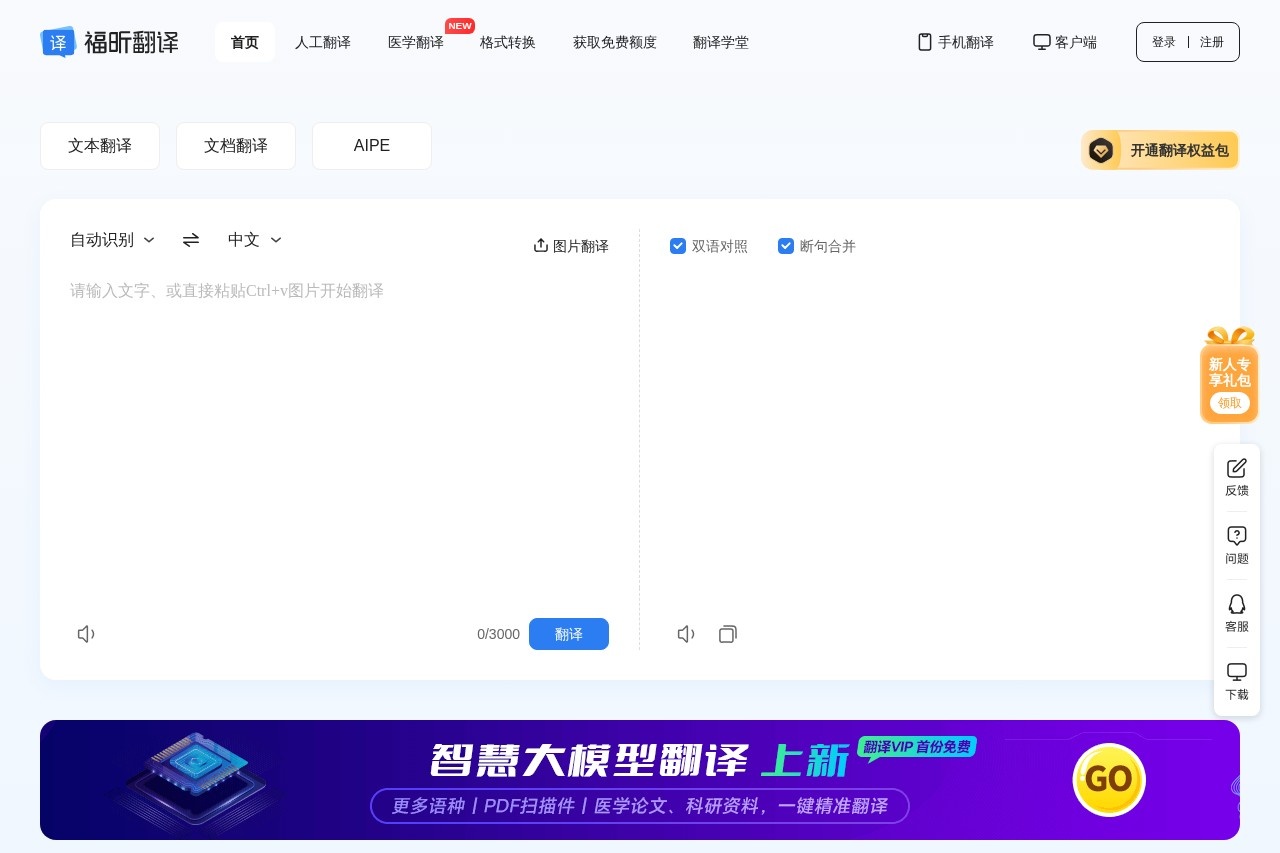The image size is (1280, 853).
Task: Switch to the 文档翻译 tab
Action: [236, 146]
